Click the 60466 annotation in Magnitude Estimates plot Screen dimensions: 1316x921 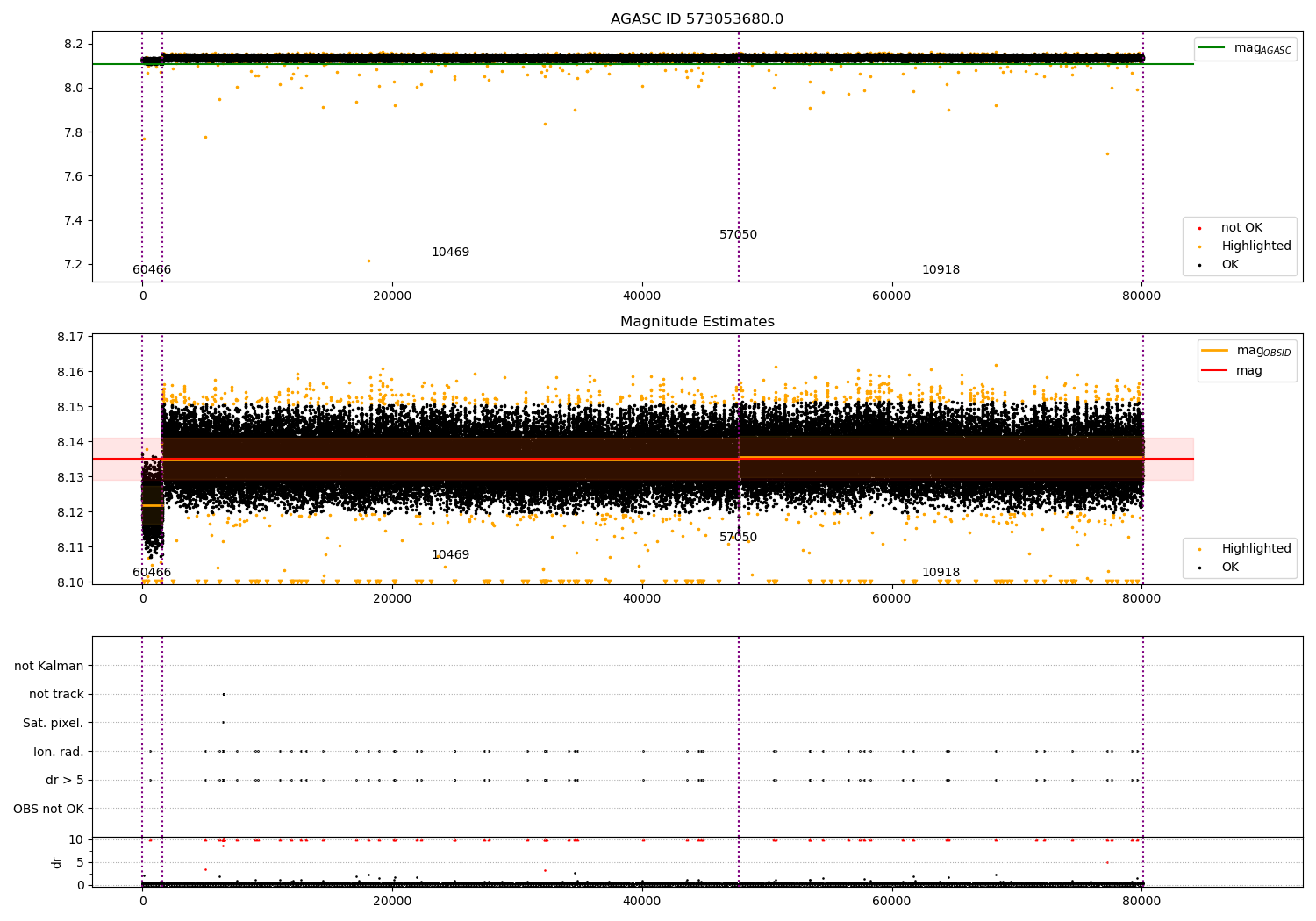pyautogui.click(x=152, y=573)
